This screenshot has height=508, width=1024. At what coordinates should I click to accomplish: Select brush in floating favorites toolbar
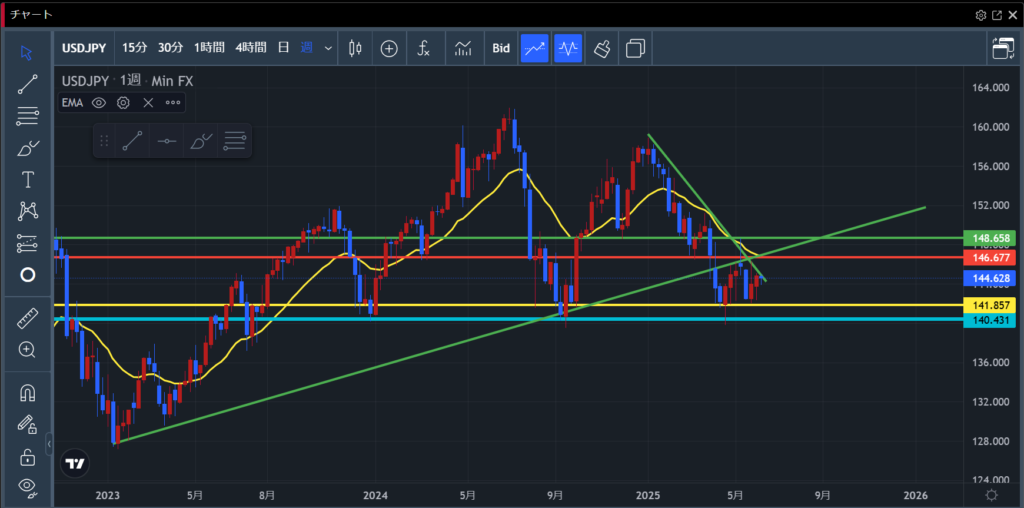(x=200, y=141)
